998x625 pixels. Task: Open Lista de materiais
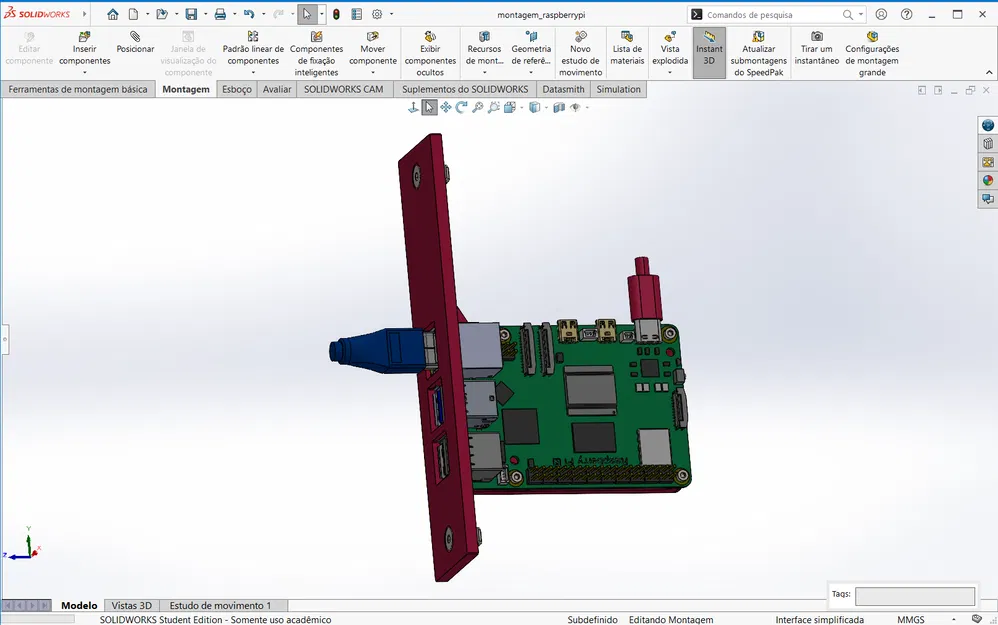coord(627,48)
